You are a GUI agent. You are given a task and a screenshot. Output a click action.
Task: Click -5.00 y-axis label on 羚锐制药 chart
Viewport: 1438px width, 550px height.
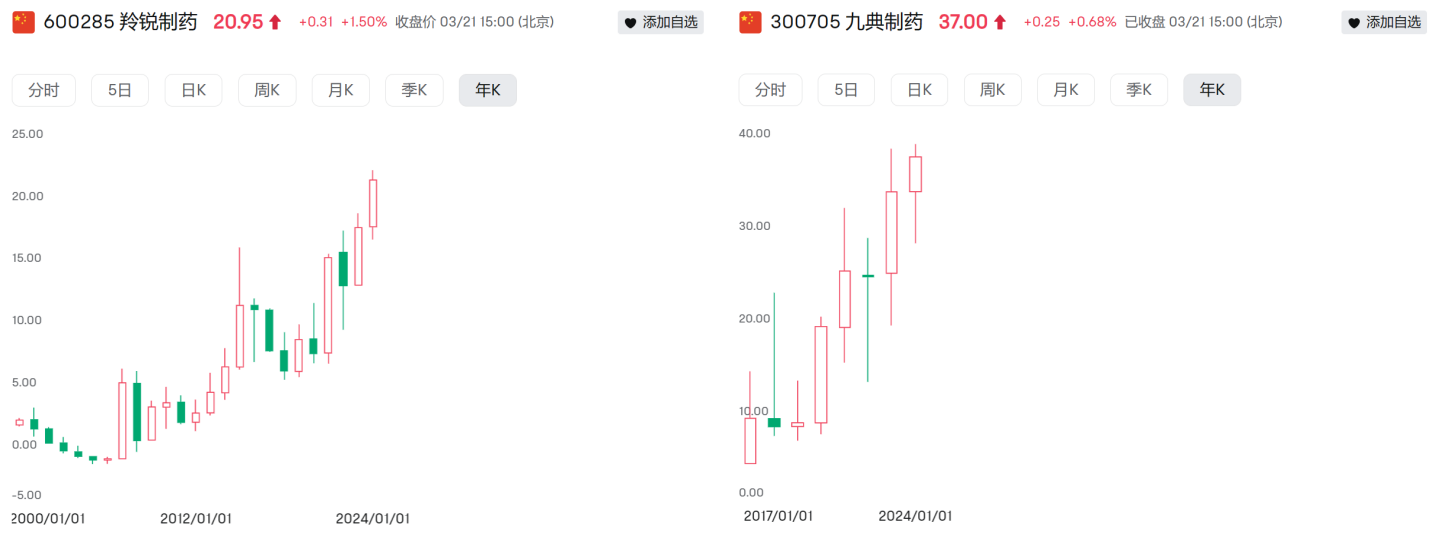click(27, 494)
